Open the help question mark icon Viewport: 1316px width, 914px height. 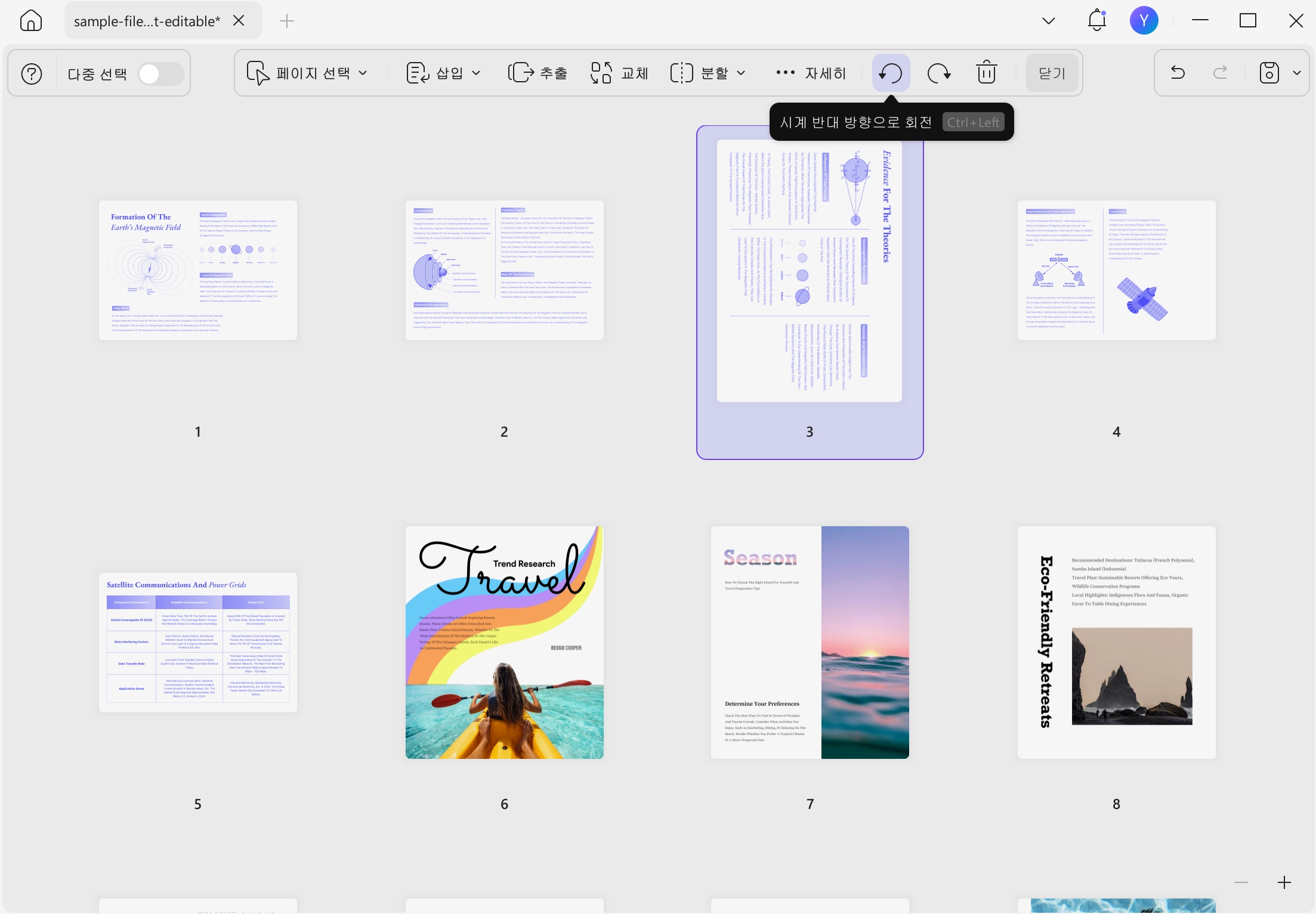[x=32, y=74]
